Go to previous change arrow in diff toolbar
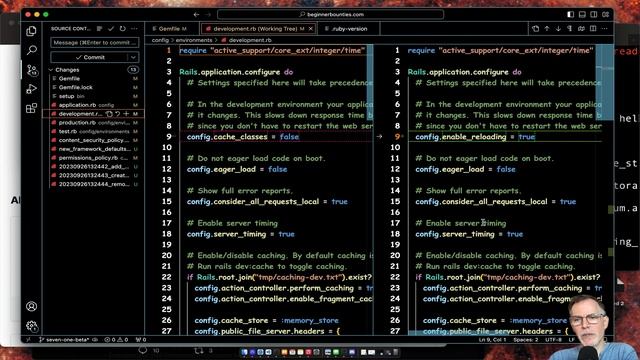This screenshot has height=360, width=640. pyautogui.click(x=547, y=29)
